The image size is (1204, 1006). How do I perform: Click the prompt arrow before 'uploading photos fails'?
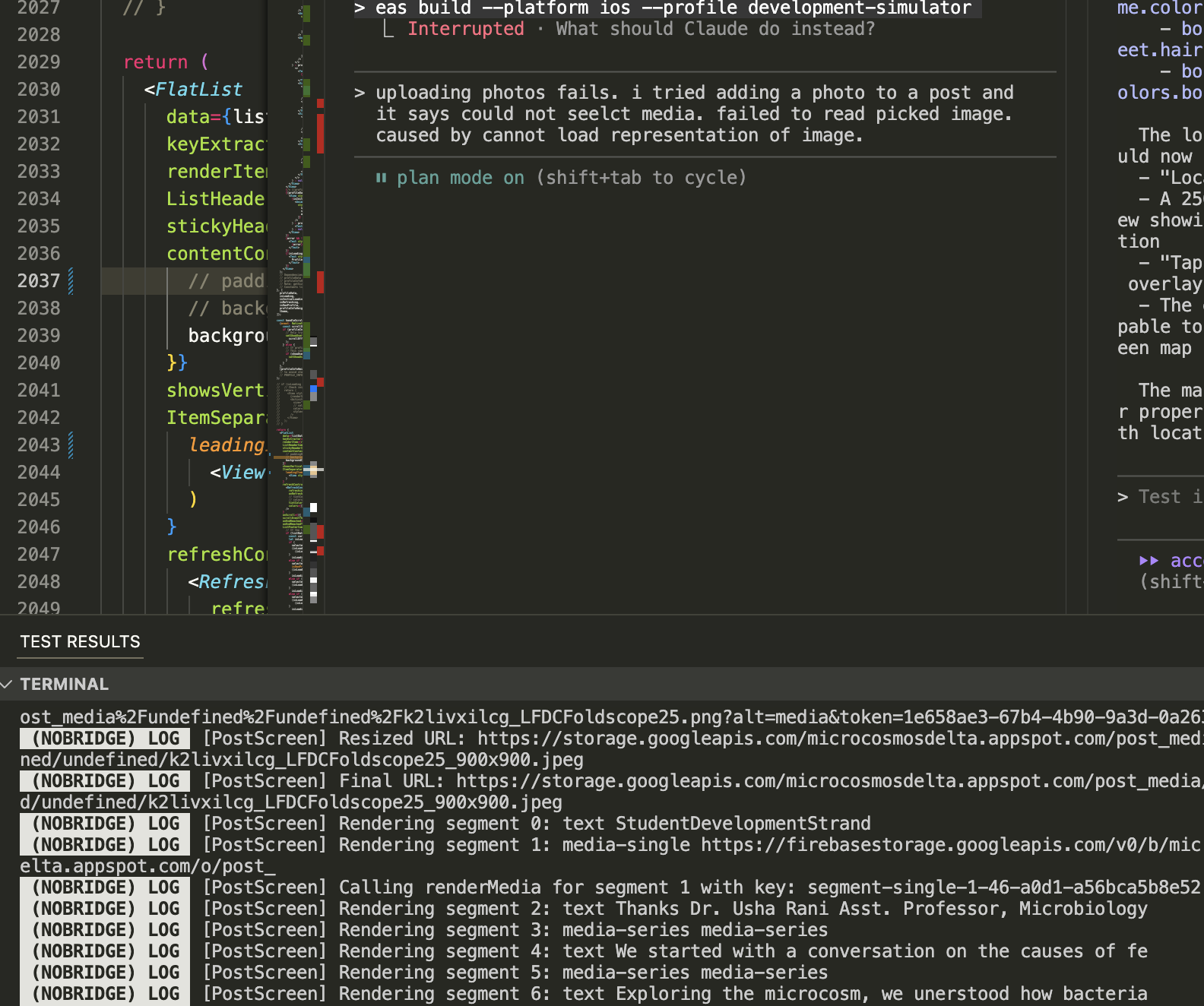(x=360, y=93)
